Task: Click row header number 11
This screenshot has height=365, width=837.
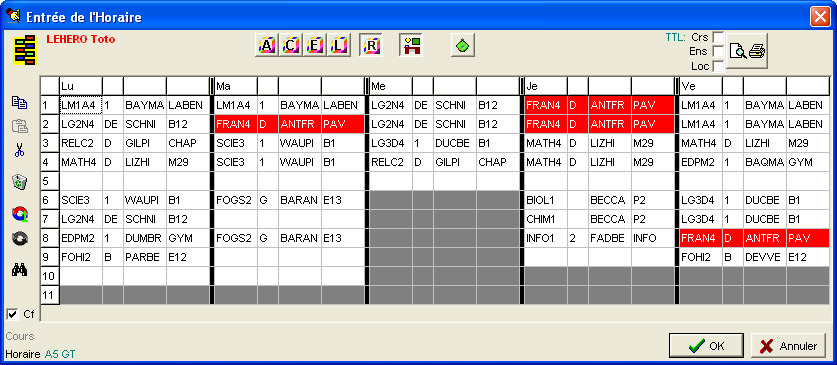Action: 50,295
